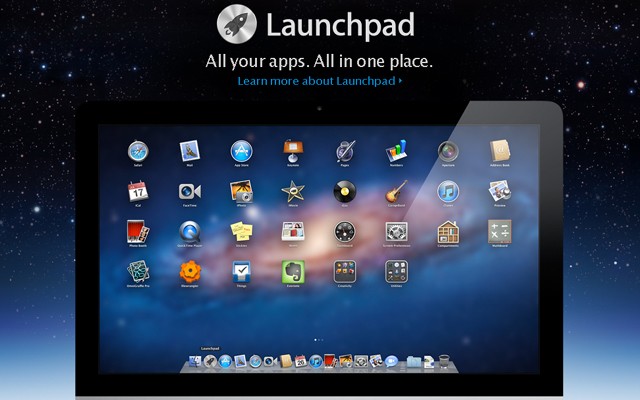Launch FaceTime from the Launchpad grid
The width and height of the screenshot is (640, 400).
coord(190,191)
